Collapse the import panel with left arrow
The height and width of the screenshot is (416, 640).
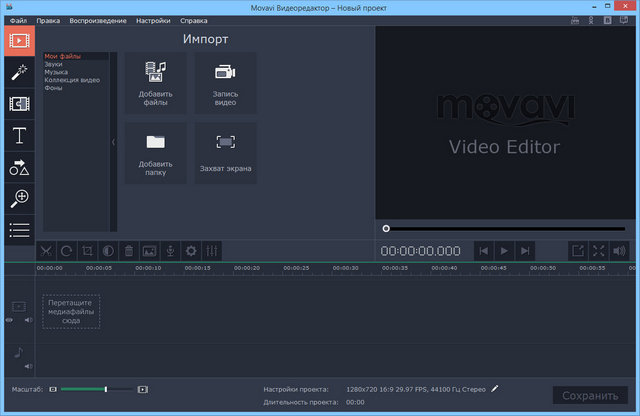(113, 142)
